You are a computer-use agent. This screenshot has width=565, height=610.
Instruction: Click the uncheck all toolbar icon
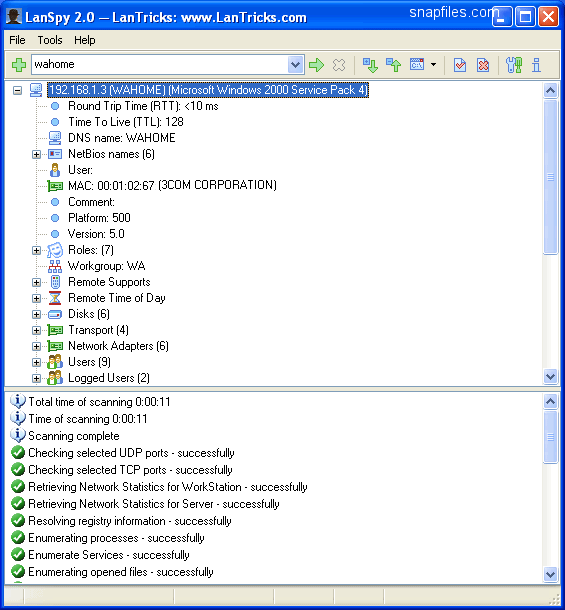click(x=483, y=65)
